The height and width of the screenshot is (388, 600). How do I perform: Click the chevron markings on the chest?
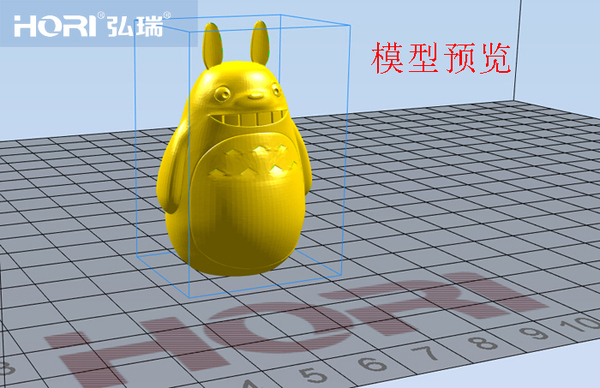252,161
